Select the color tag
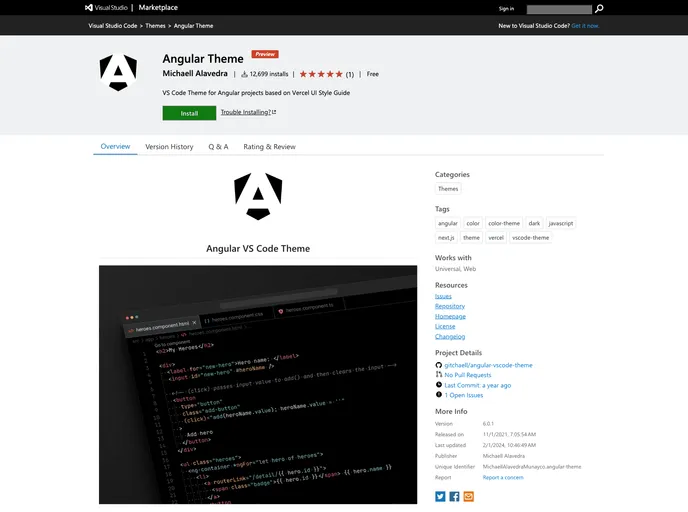 pos(473,223)
